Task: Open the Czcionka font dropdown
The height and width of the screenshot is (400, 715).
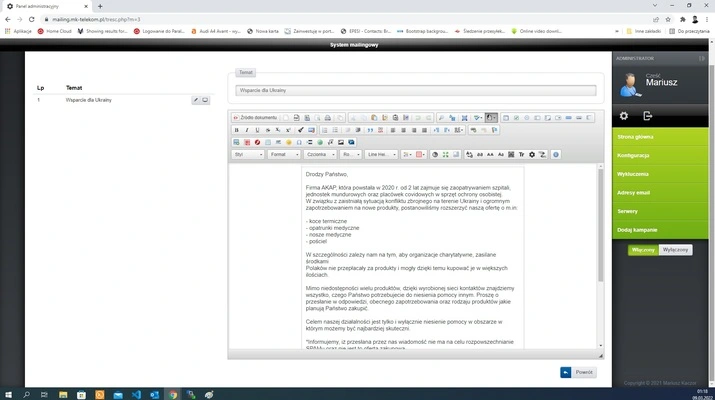Action: (320, 155)
